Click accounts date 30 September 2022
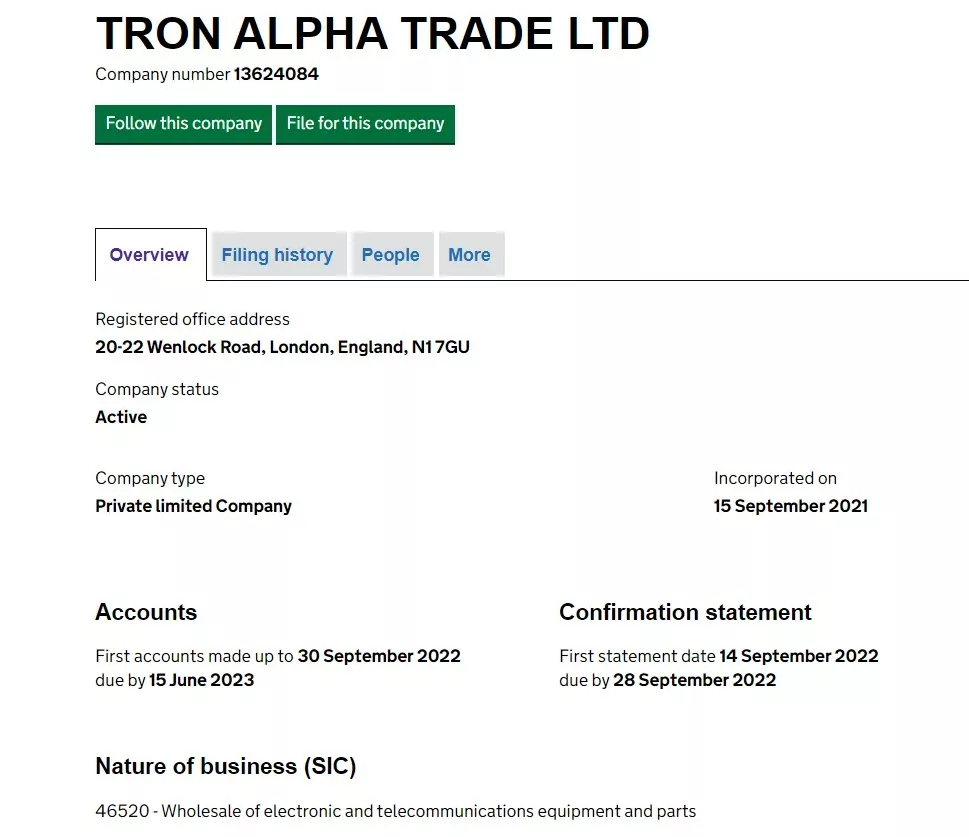This screenshot has height=837, width=969. 379,656
